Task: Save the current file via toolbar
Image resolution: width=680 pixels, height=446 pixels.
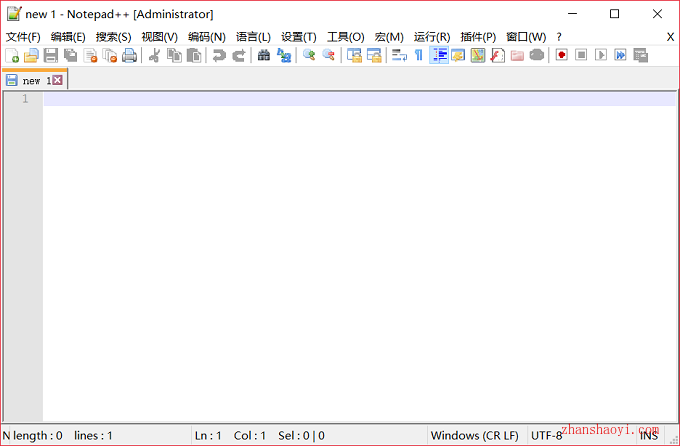Action: coord(51,56)
